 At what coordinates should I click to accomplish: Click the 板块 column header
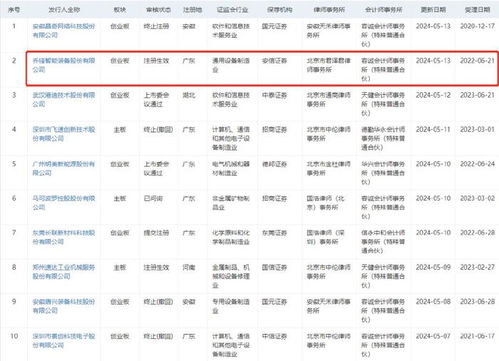tap(120, 10)
